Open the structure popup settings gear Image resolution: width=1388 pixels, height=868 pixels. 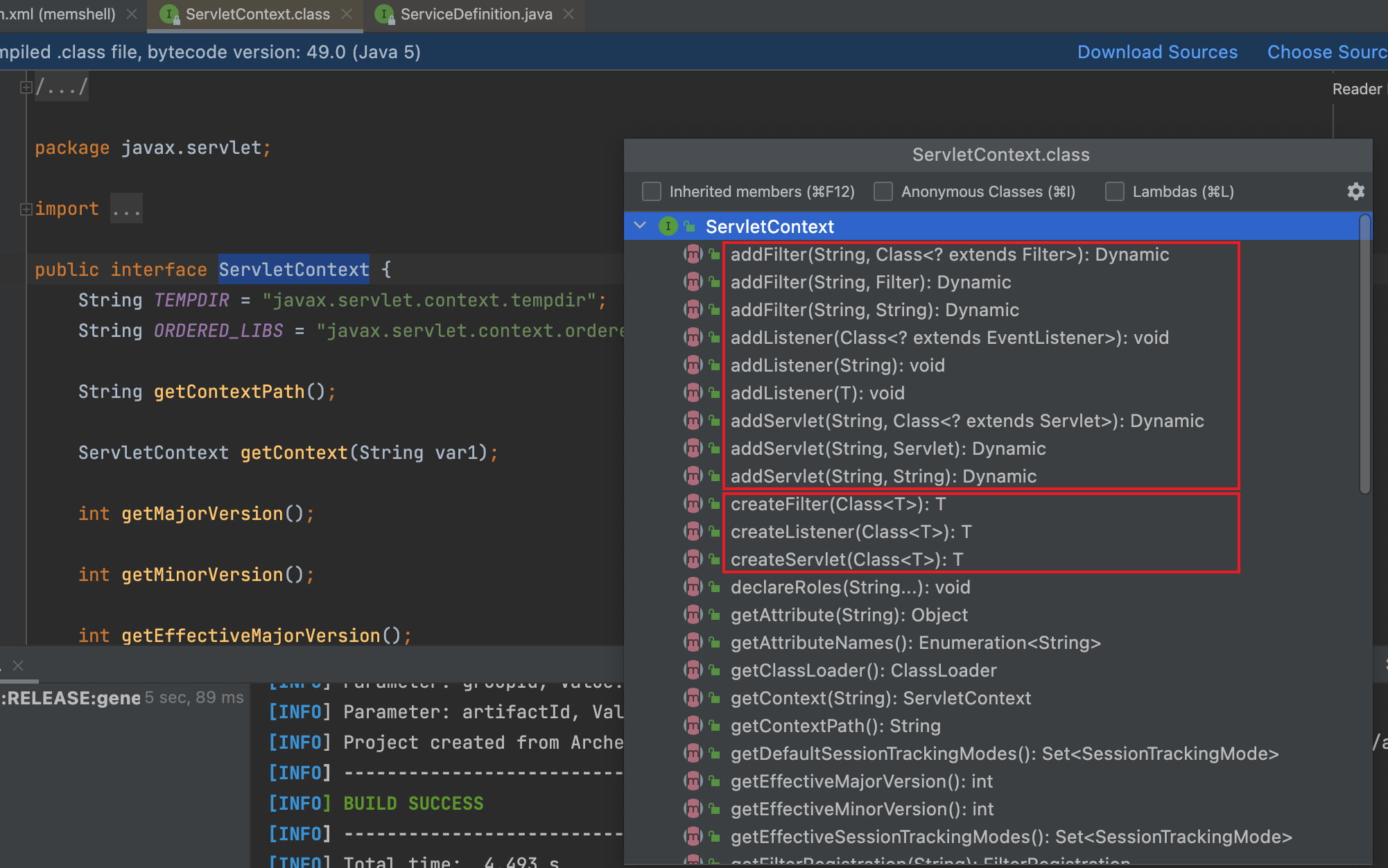pos(1356,191)
